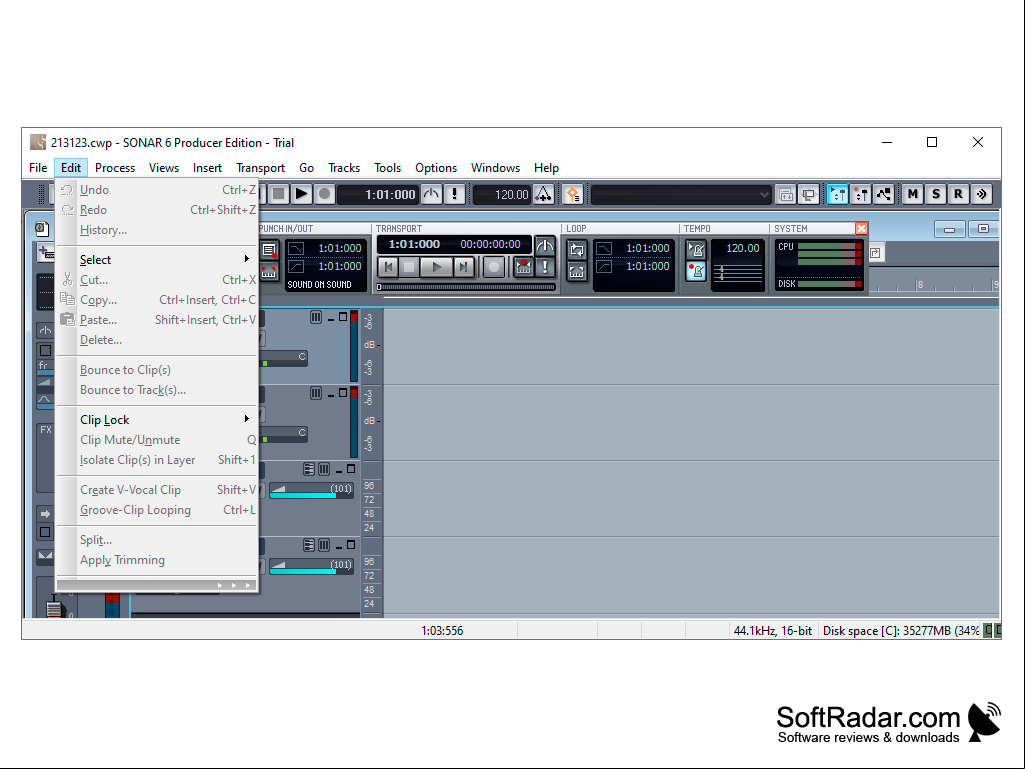Click the insert tempo icon beside top 120.00
The width and height of the screenshot is (1025, 769).
click(x=544, y=194)
